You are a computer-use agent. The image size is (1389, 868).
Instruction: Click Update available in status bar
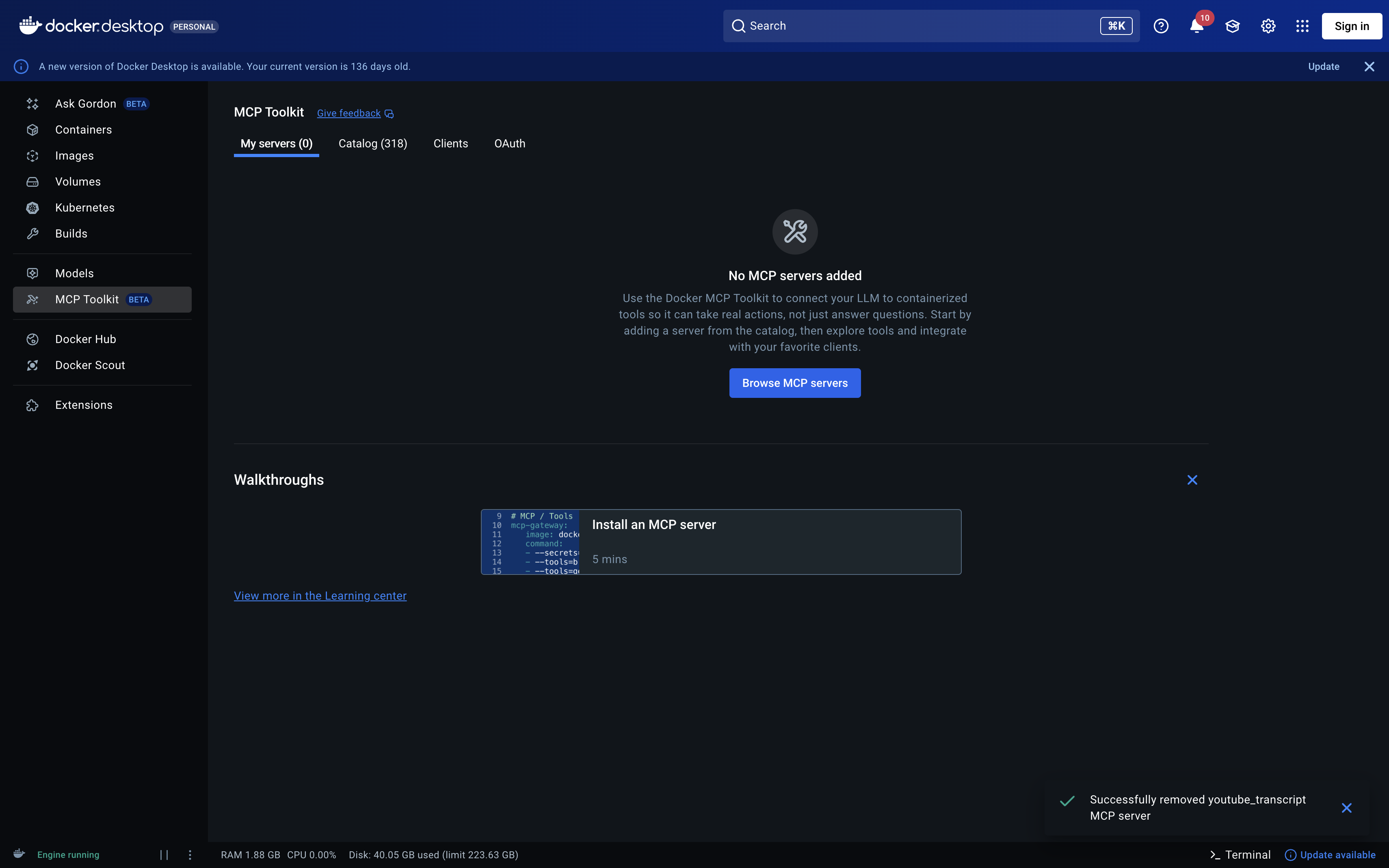click(x=1330, y=855)
